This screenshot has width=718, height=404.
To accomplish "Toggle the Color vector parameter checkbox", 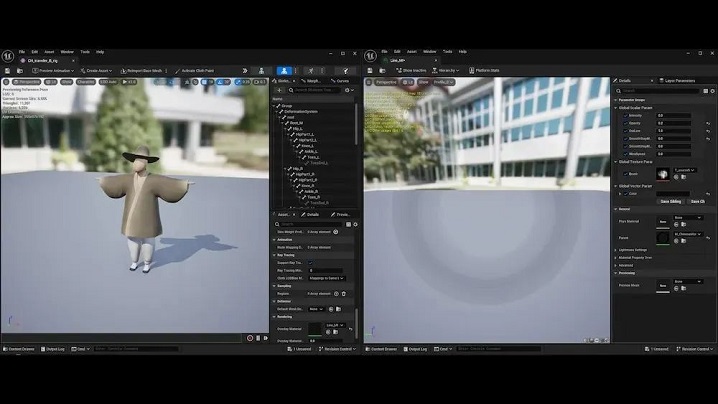I will click(x=621, y=193).
